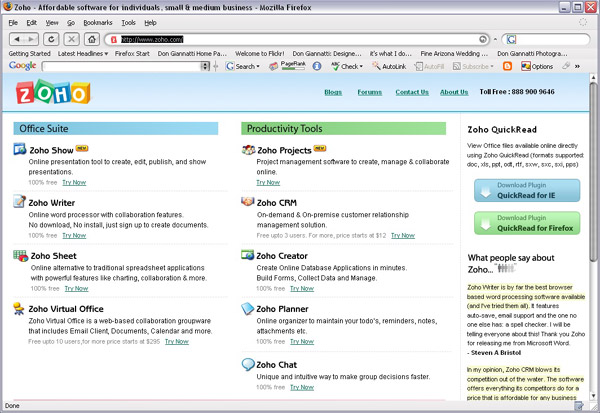
Task: Open the Go menu
Action: [71, 23]
